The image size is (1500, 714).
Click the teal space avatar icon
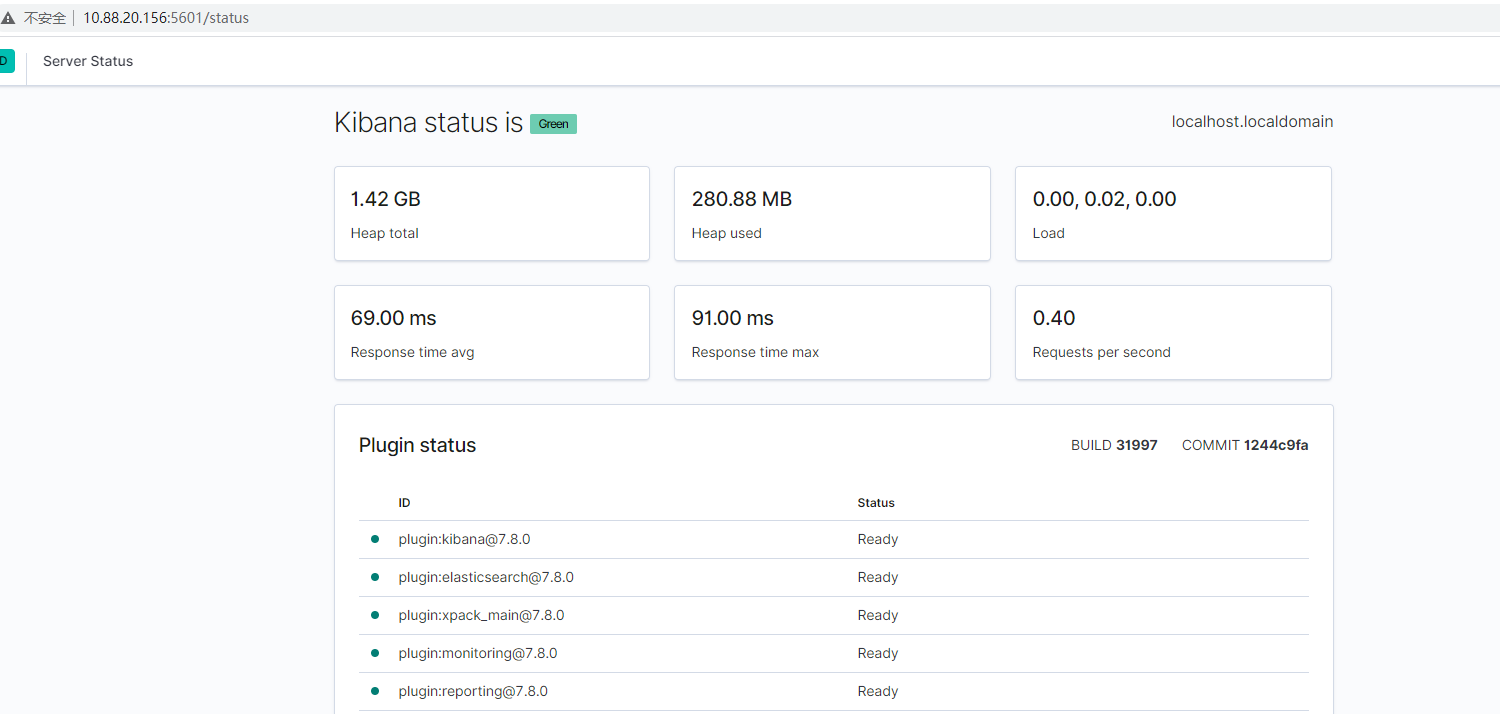6,61
